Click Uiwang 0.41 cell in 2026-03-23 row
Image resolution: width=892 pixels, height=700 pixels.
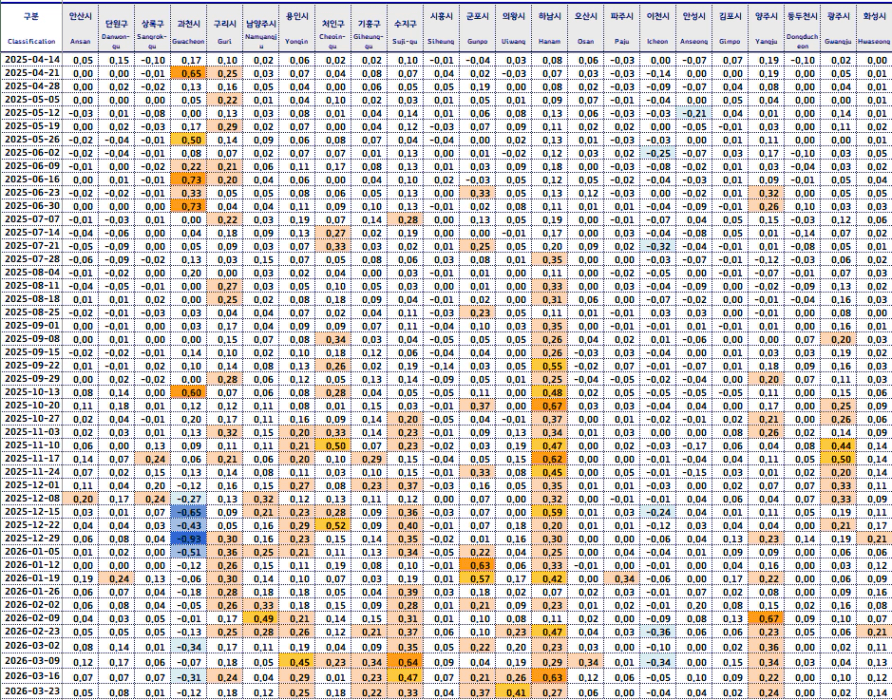[x=514, y=693]
